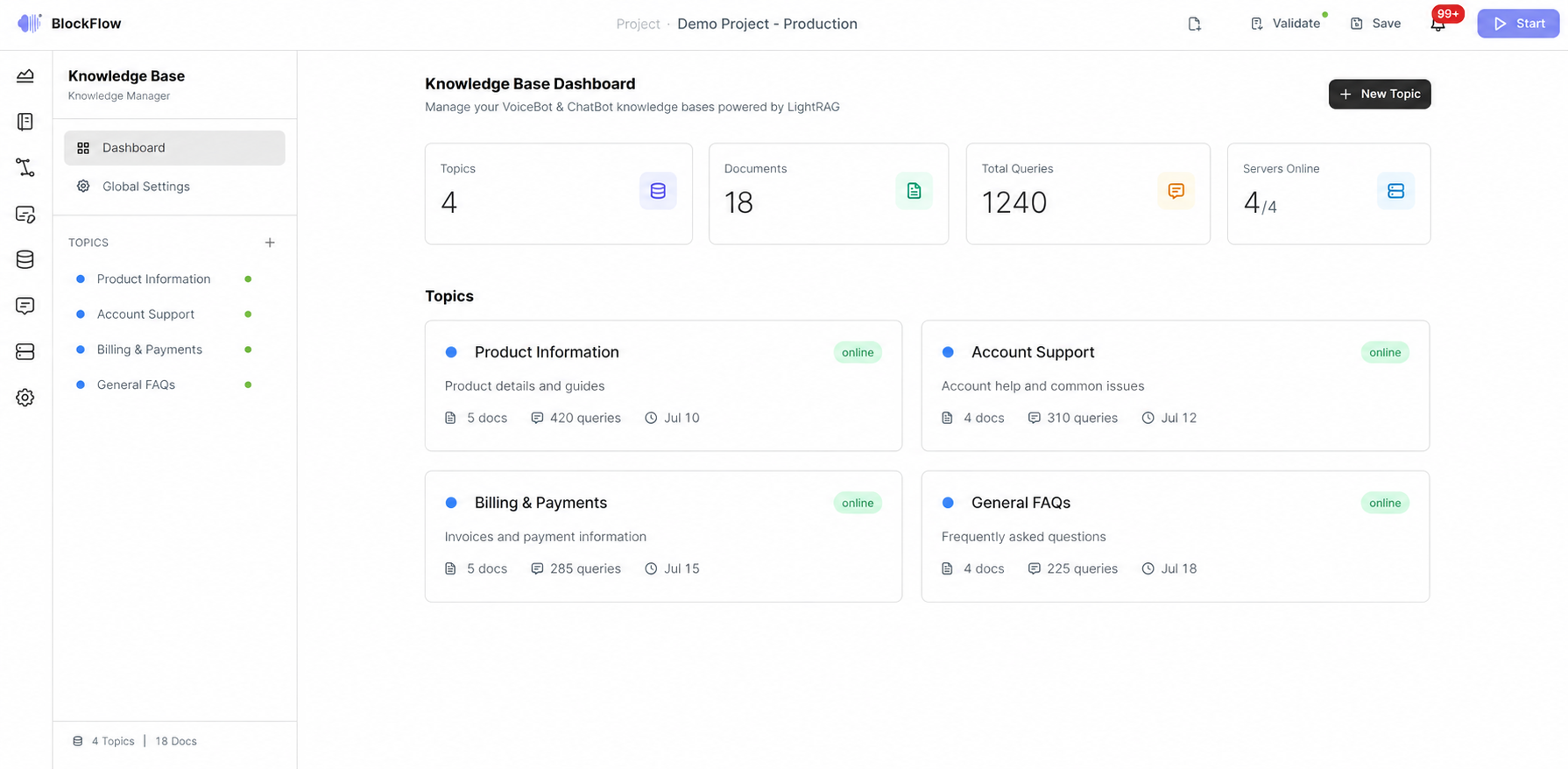
Task: Open the analytics chart icon in left rail
Action: pos(25,76)
